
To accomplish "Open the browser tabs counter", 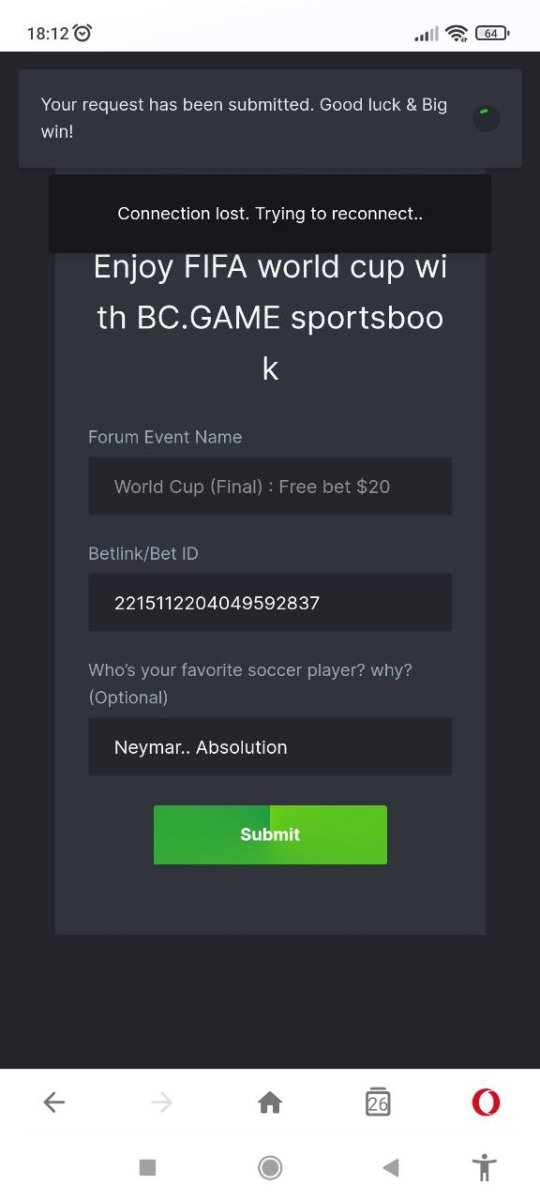I will coord(378,1102).
